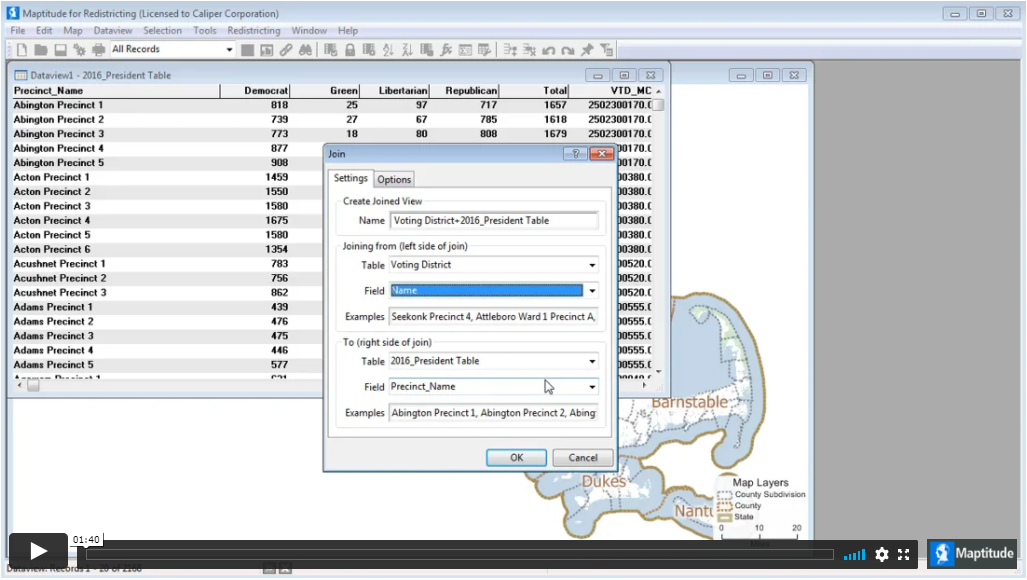The width and height of the screenshot is (1027, 580).
Task: Open the video settings gear
Action: pos(881,554)
